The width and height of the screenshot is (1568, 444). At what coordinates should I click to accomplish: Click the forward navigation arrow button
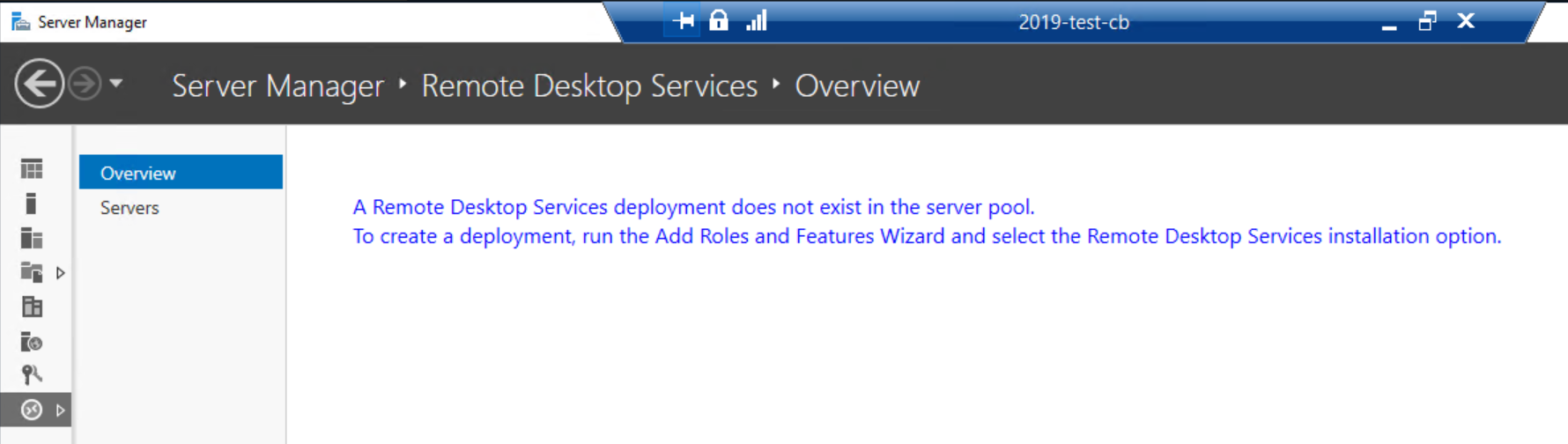[x=85, y=84]
